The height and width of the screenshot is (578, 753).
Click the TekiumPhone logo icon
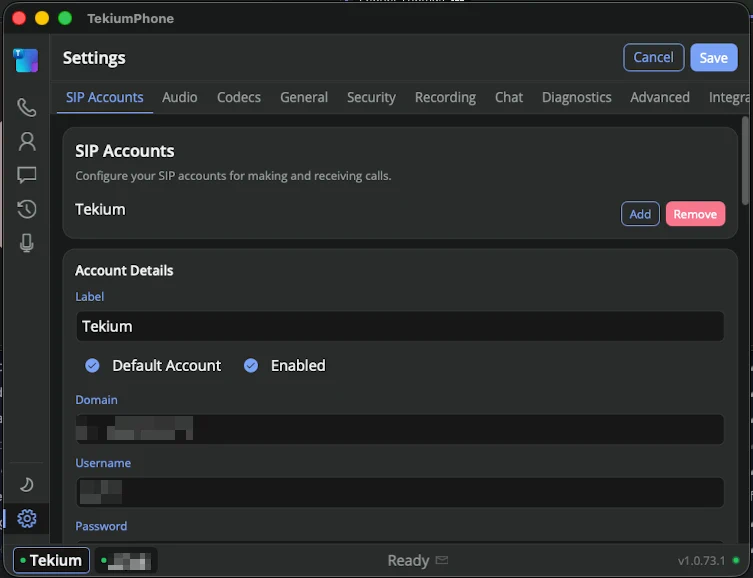pos(26,60)
